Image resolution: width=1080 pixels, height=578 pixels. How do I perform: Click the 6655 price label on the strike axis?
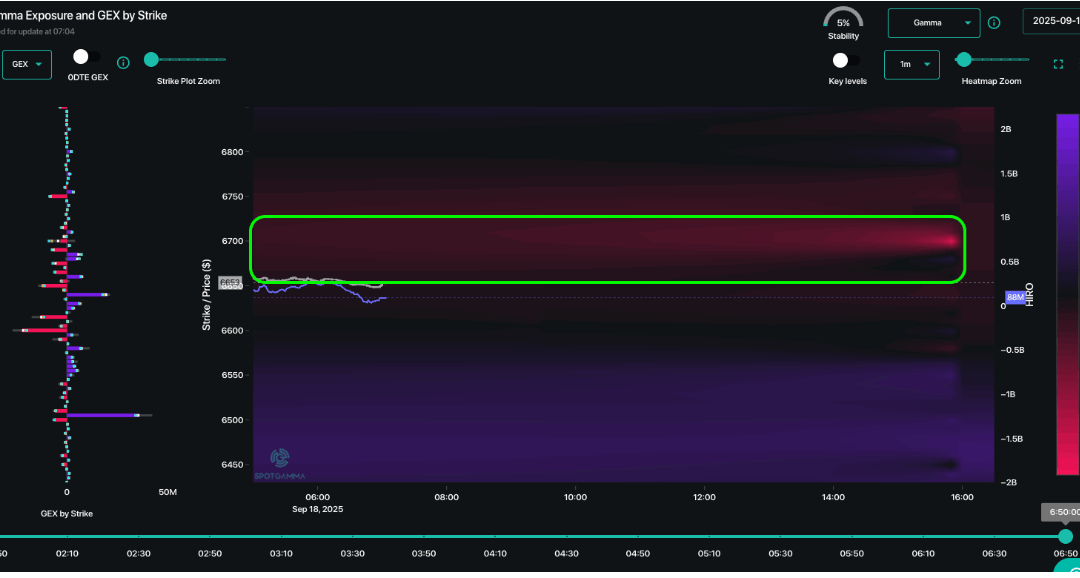[x=229, y=281]
